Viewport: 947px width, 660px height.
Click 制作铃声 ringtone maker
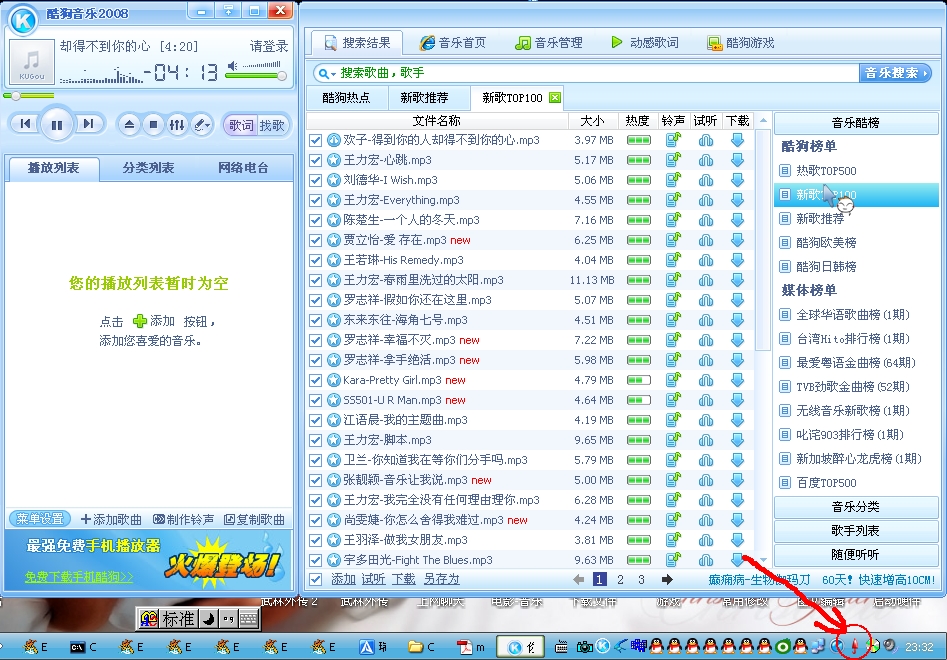pos(184,519)
